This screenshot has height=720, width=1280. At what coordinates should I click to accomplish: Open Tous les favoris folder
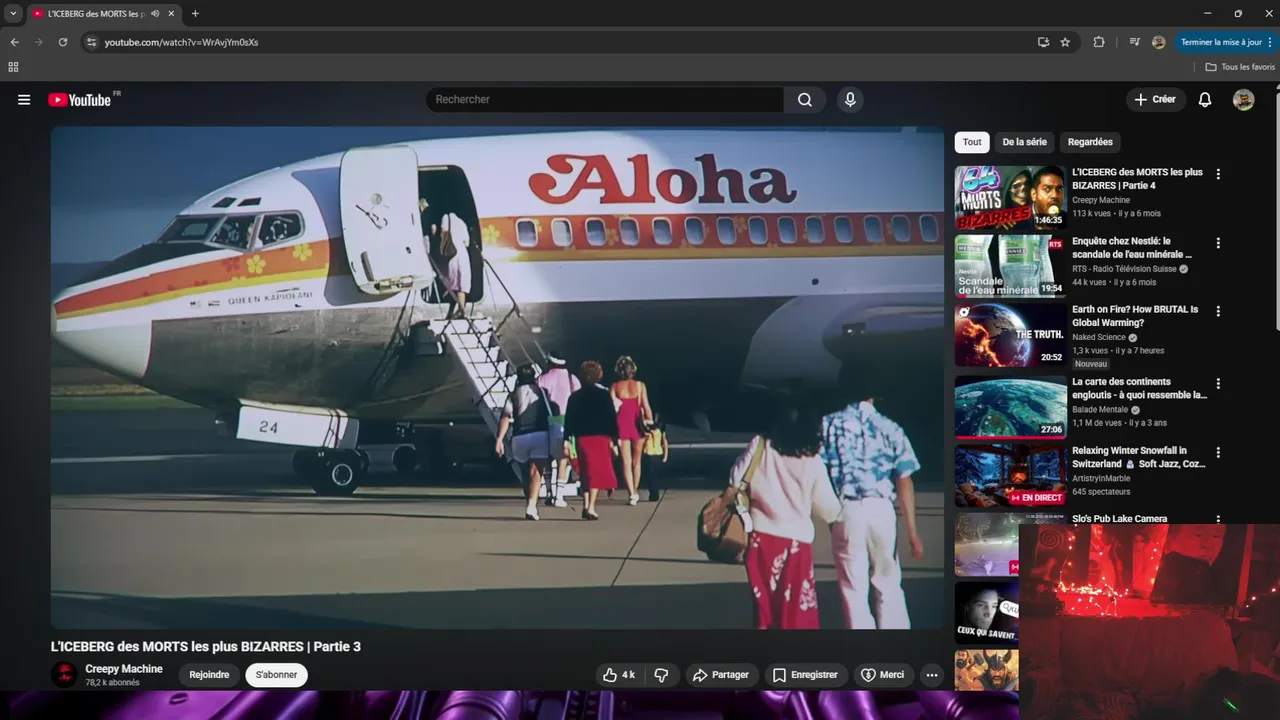(1240, 67)
